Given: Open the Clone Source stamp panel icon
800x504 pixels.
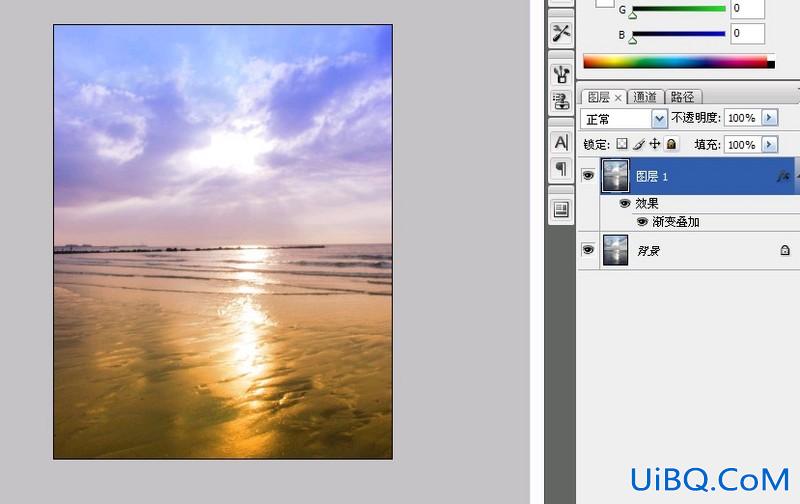Looking at the screenshot, I should [561, 102].
